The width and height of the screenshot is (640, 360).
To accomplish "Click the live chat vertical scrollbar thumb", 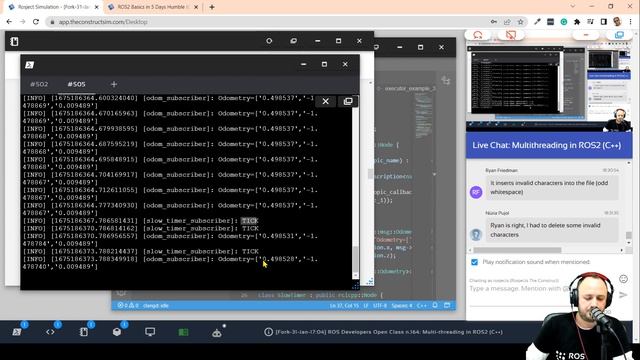I will pos(629,236).
